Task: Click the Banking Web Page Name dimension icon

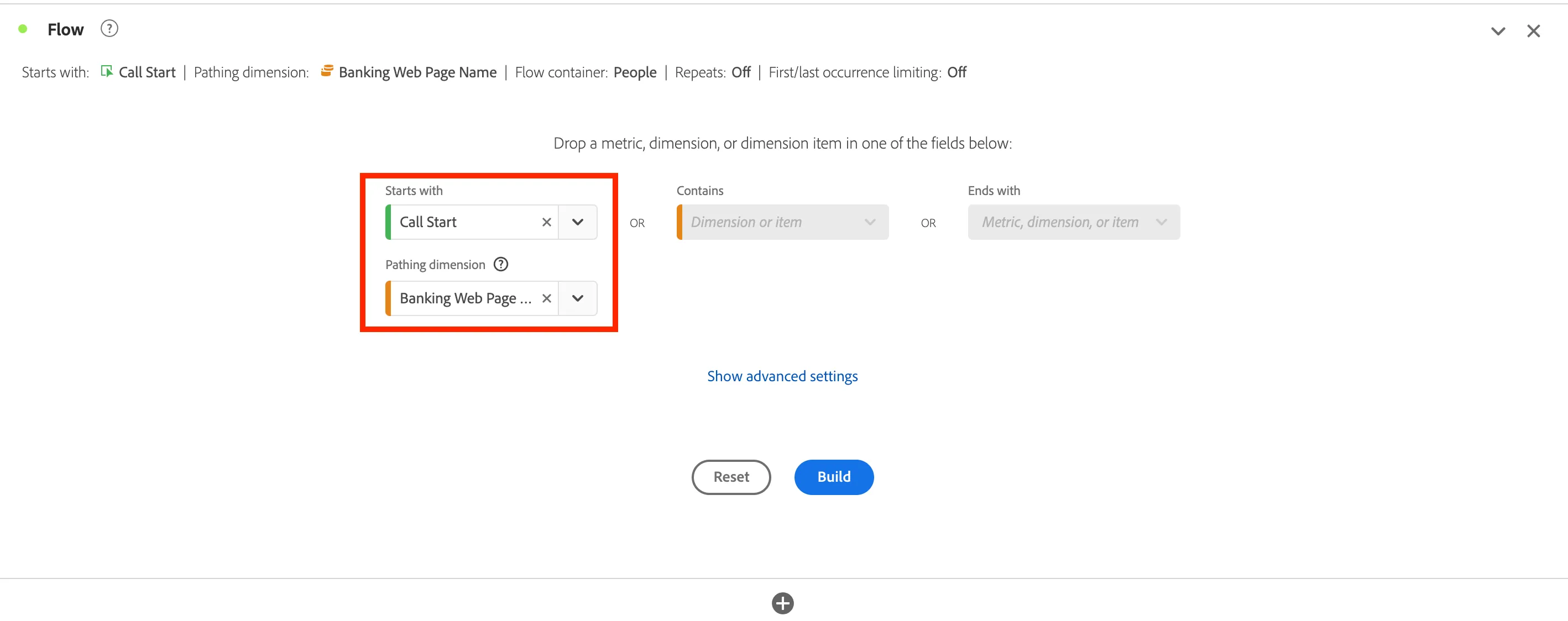Action: point(327,71)
